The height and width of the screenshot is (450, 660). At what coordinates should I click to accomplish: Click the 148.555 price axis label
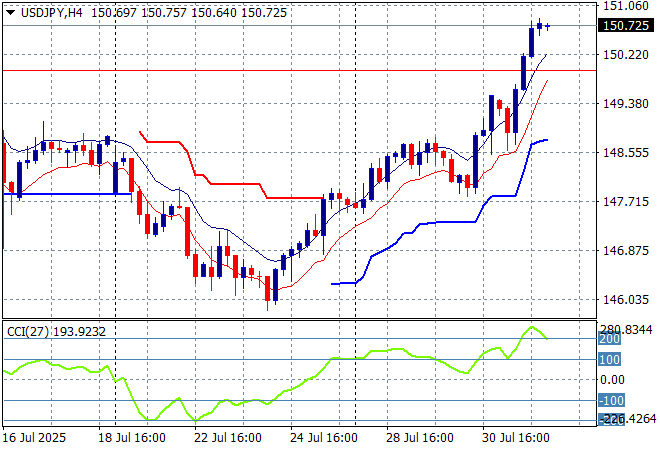coord(626,153)
